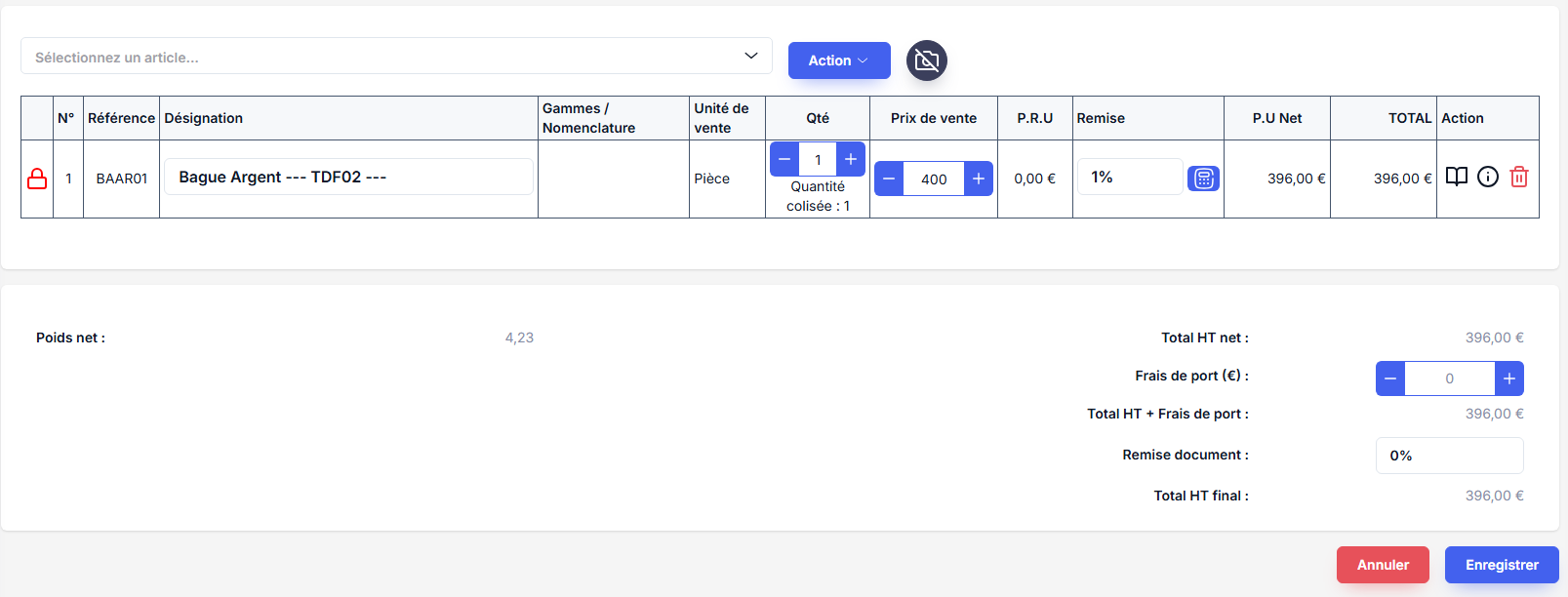The image size is (1568, 597).
Task: Click the red Annuler button
Action: (1382, 565)
